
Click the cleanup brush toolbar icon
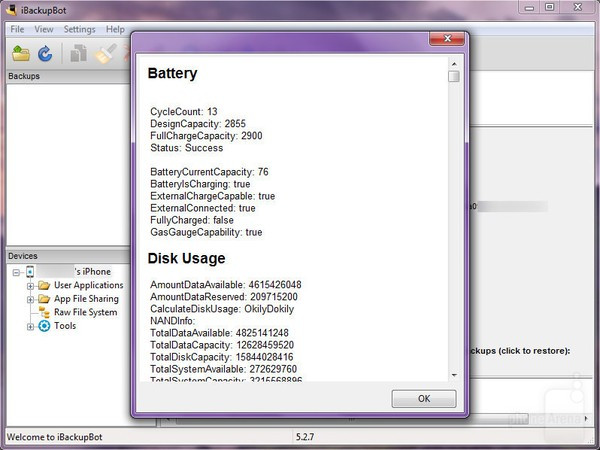coord(105,52)
